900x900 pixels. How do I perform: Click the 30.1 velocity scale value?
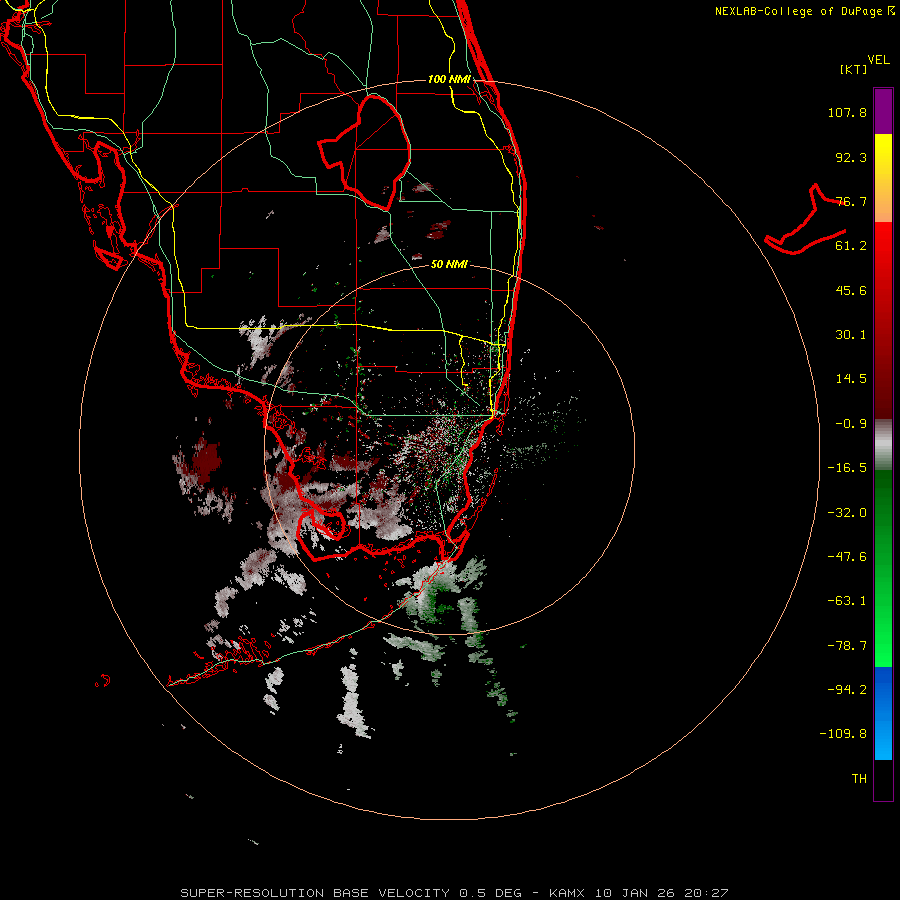point(851,335)
